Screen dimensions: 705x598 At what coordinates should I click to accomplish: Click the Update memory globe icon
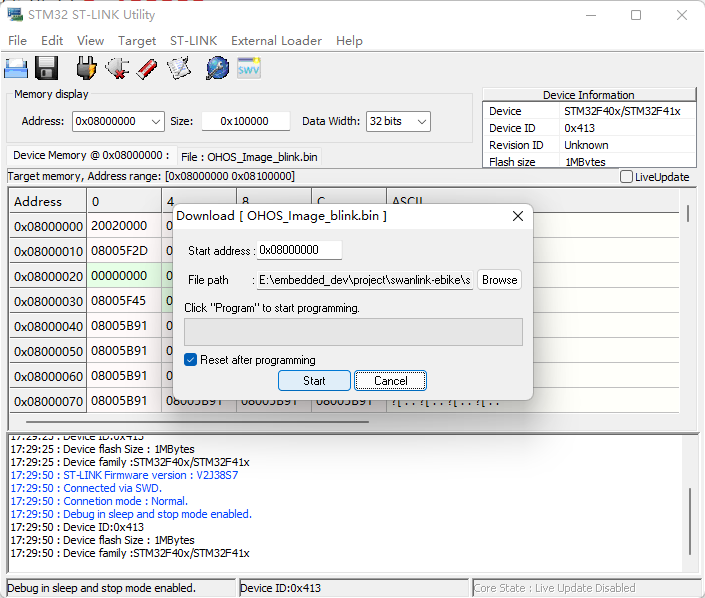point(218,68)
